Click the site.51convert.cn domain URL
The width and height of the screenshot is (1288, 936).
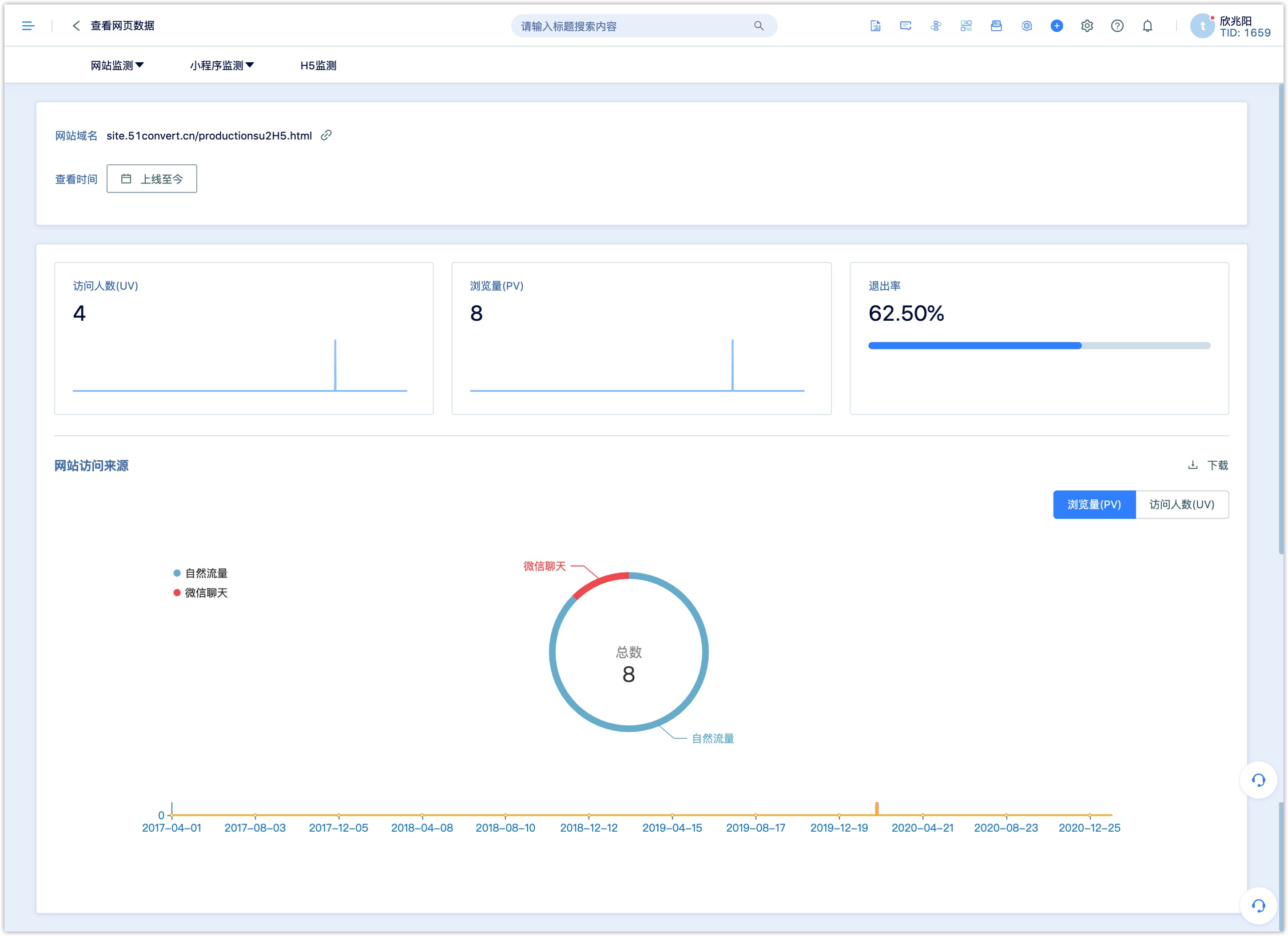(209, 136)
